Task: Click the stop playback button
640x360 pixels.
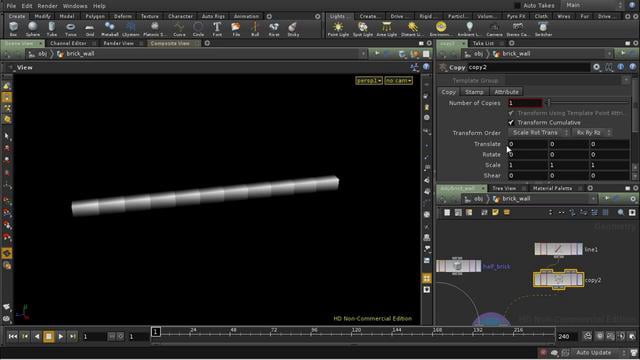Action: pyautogui.click(x=49, y=336)
